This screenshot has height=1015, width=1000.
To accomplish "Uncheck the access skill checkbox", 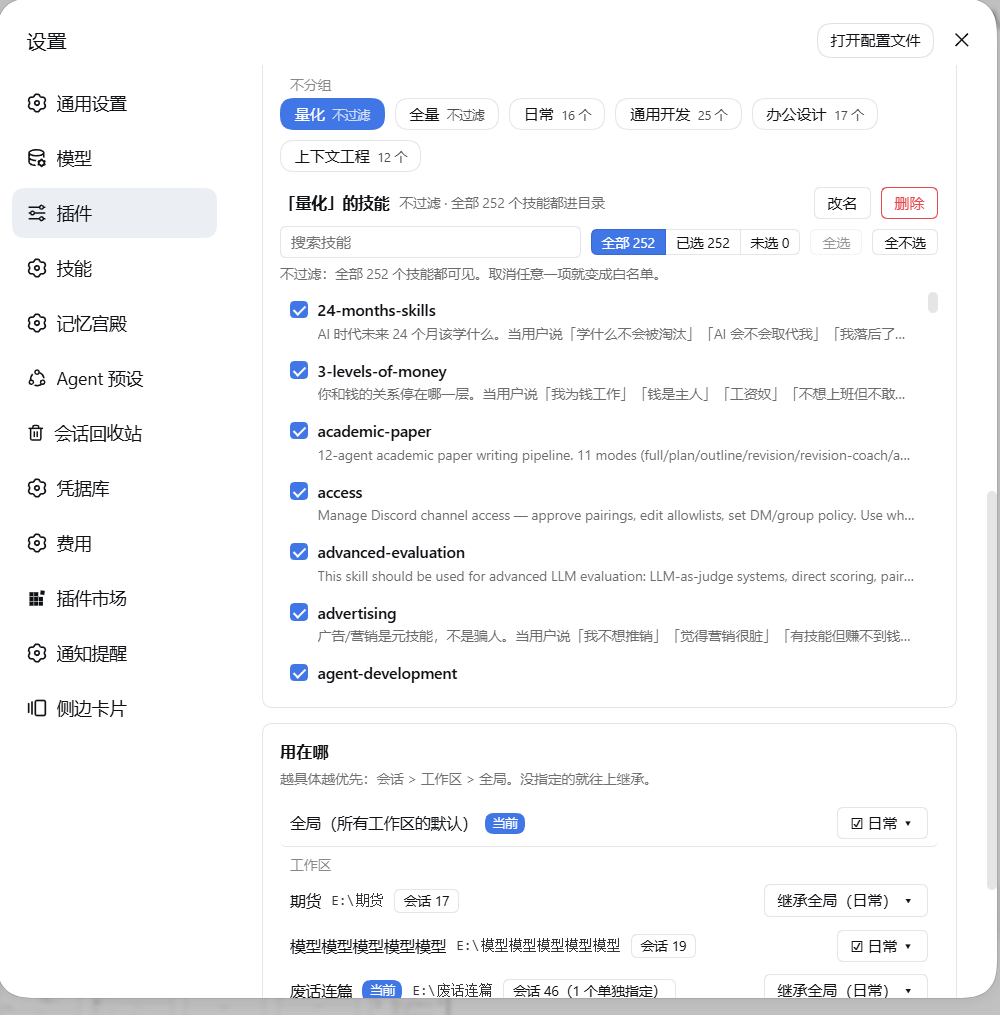I will click(x=299, y=491).
